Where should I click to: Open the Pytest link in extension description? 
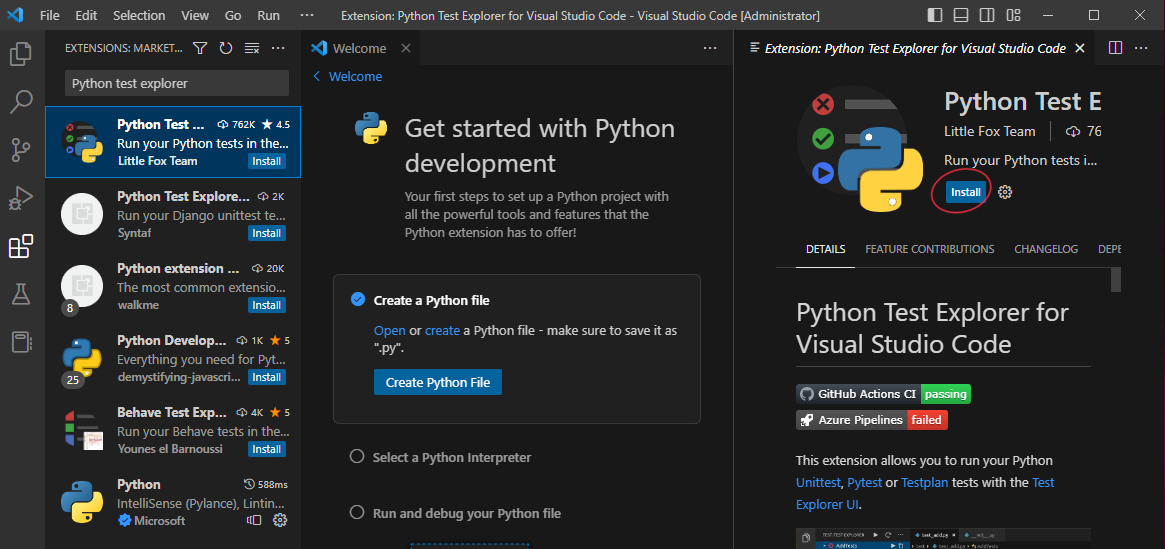865,483
